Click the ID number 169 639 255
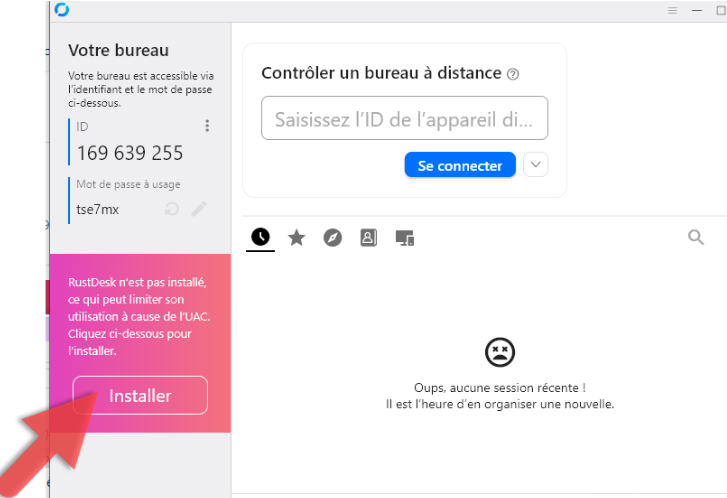Screen dimensions: 727x498 point(130,153)
